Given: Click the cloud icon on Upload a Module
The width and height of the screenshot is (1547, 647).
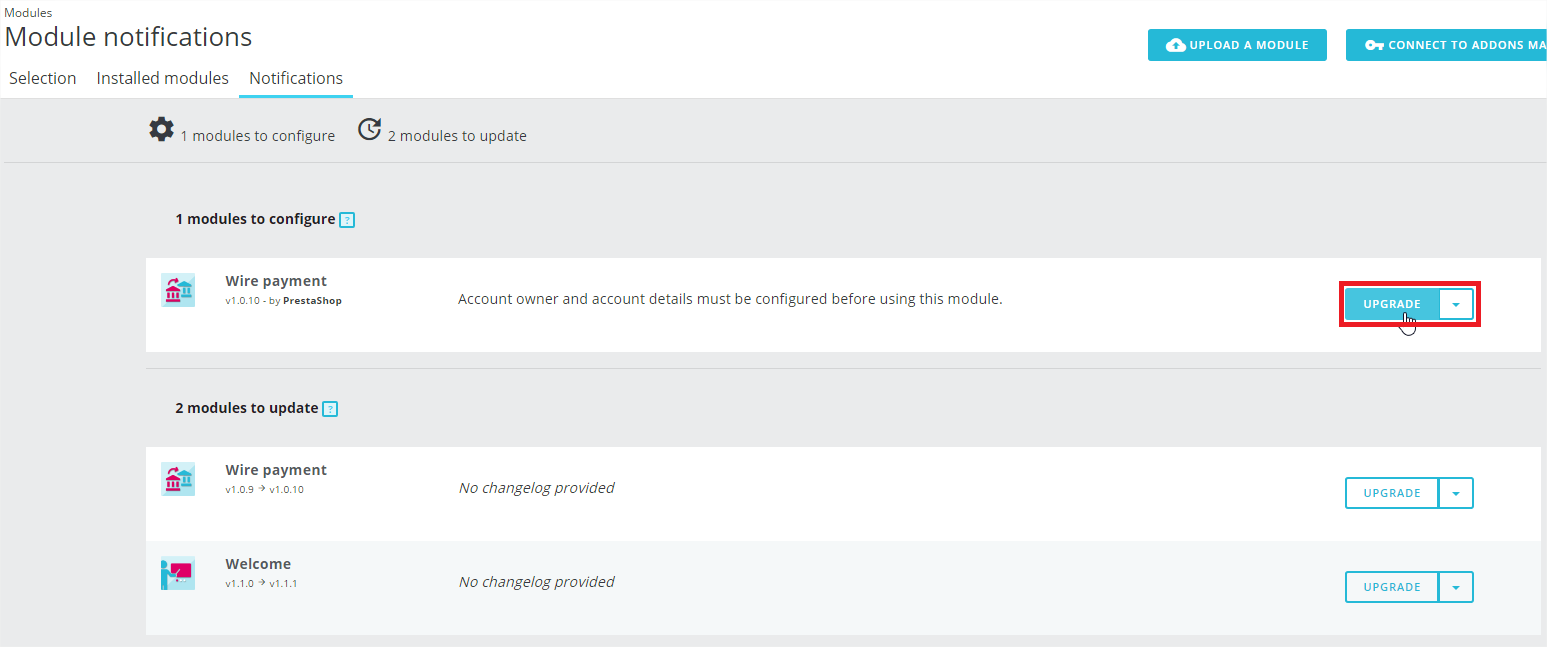Looking at the screenshot, I should point(1176,45).
